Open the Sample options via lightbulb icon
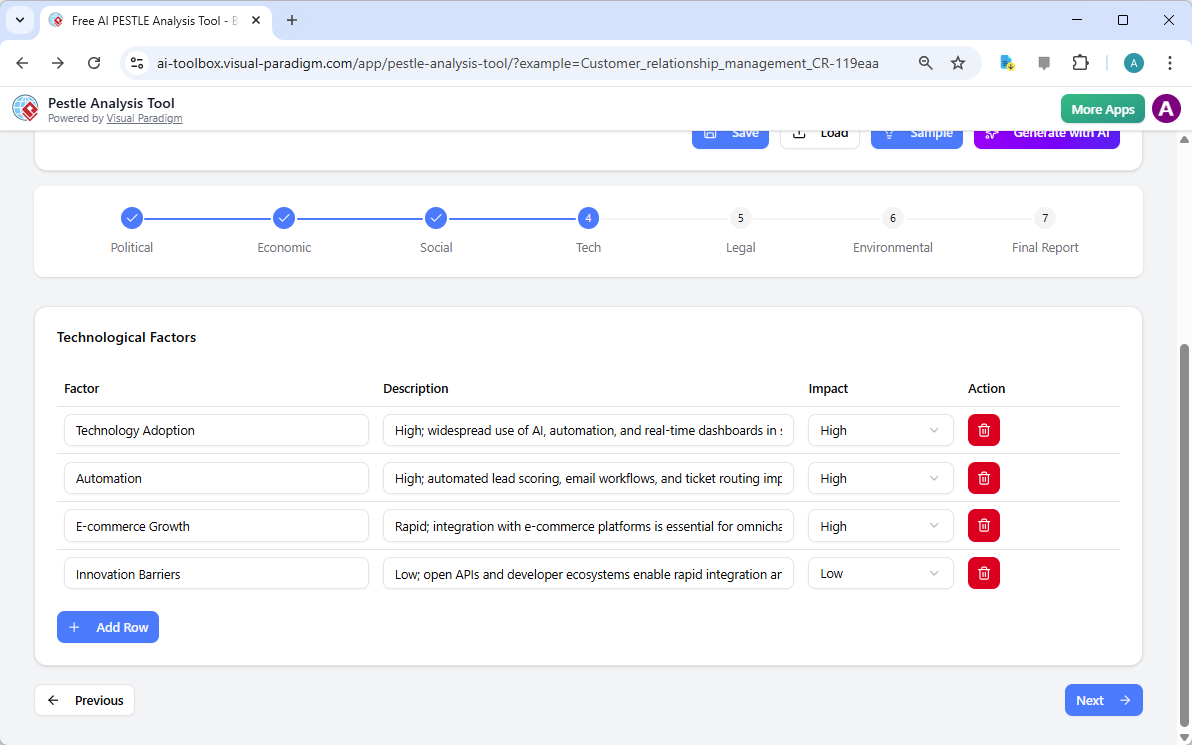This screenshot has height=745, width=1192. (x=889, y=132)
